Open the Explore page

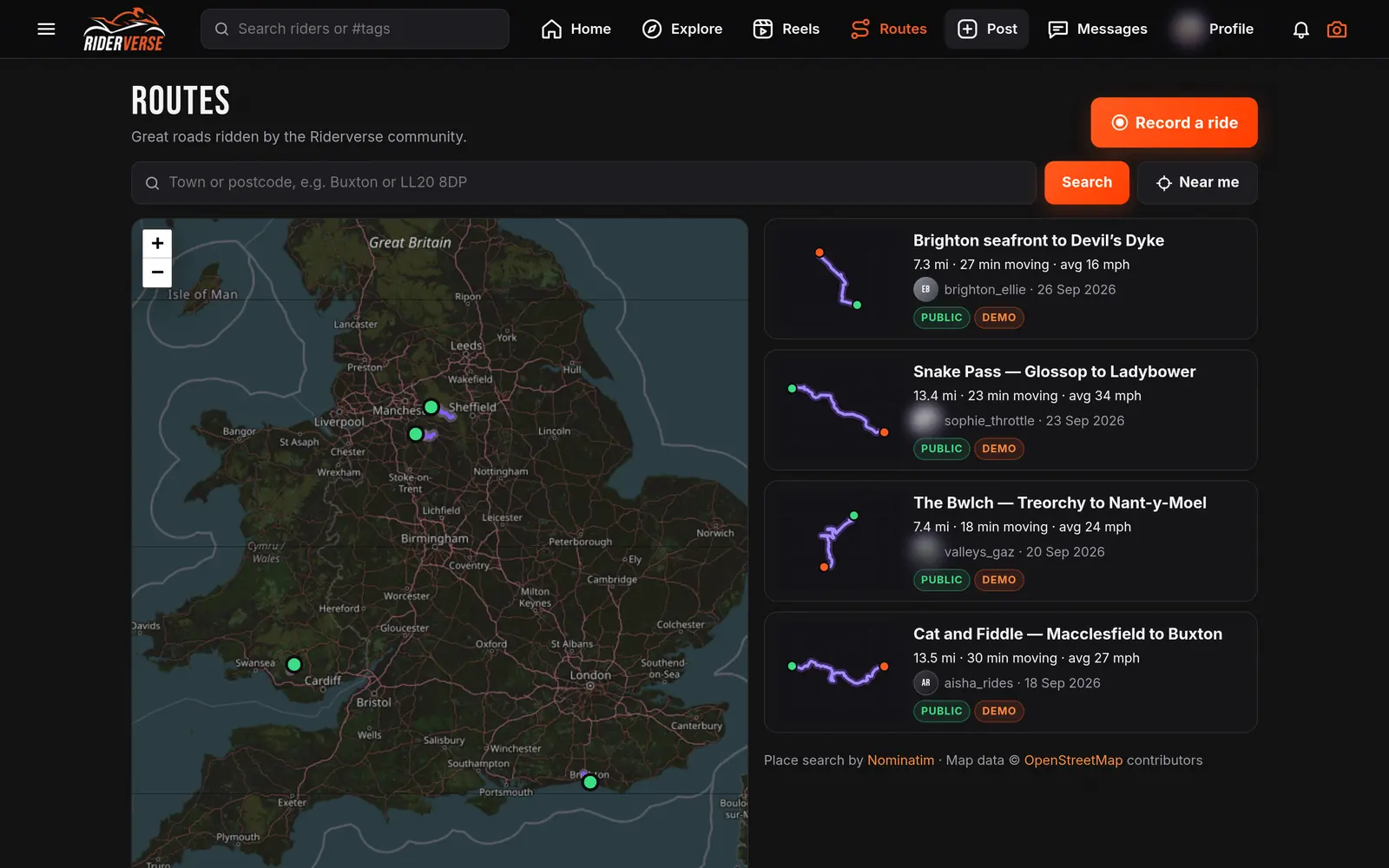682,30
